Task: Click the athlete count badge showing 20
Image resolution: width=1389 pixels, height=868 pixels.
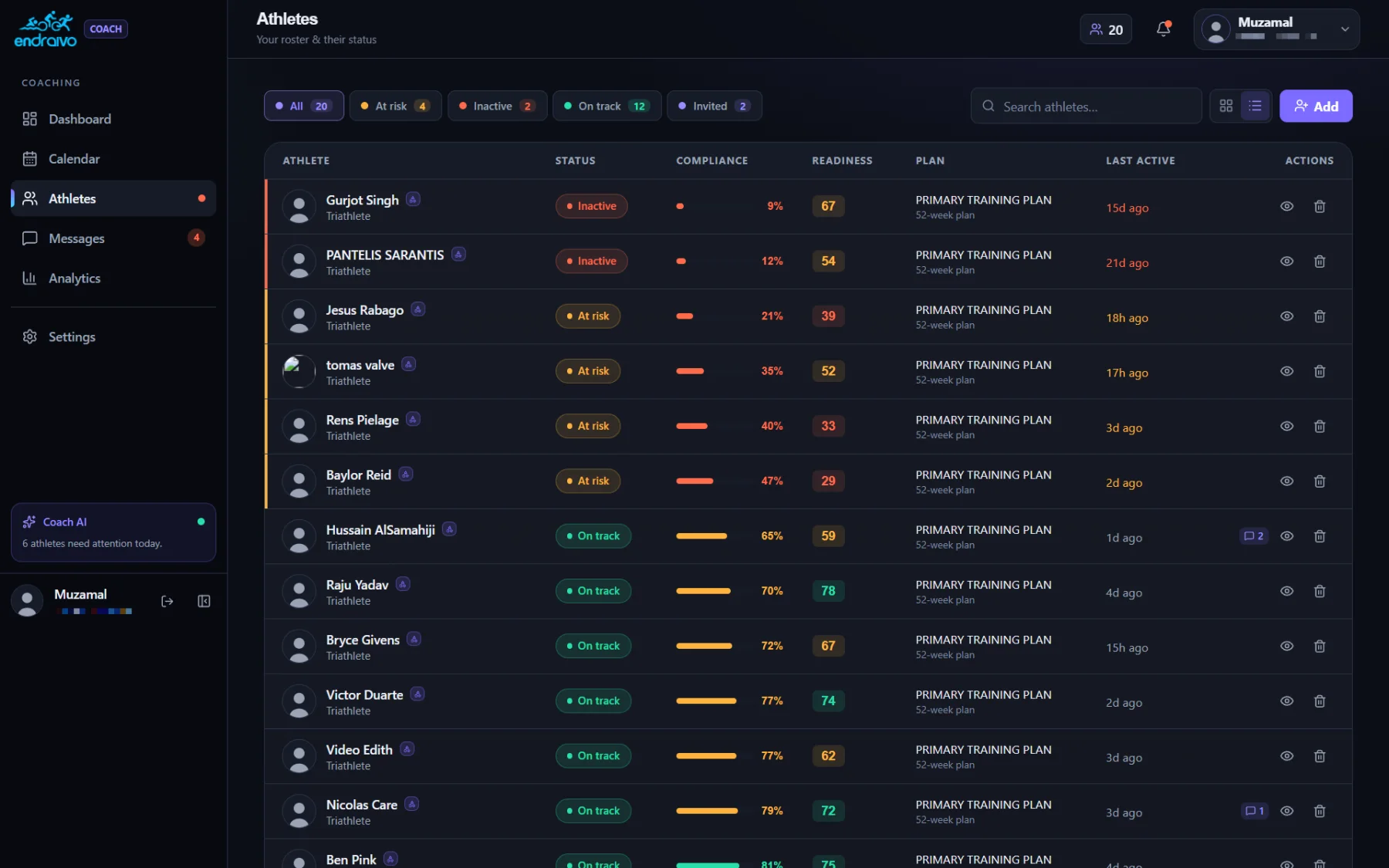Action: (1106, 29)
